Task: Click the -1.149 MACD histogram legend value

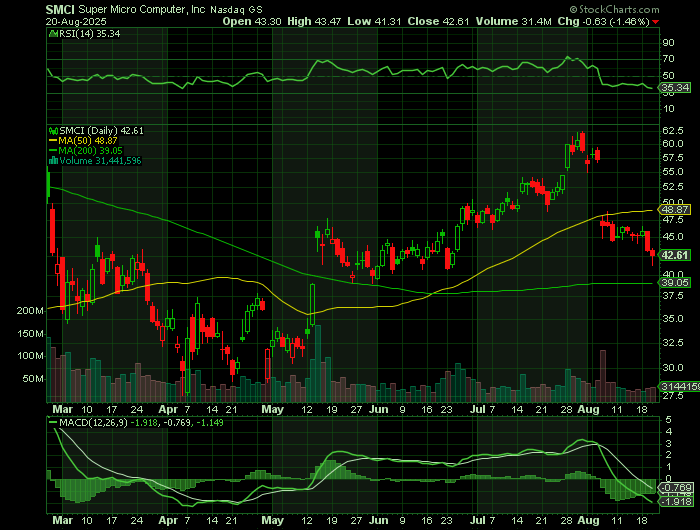Action: pos(209,422)
